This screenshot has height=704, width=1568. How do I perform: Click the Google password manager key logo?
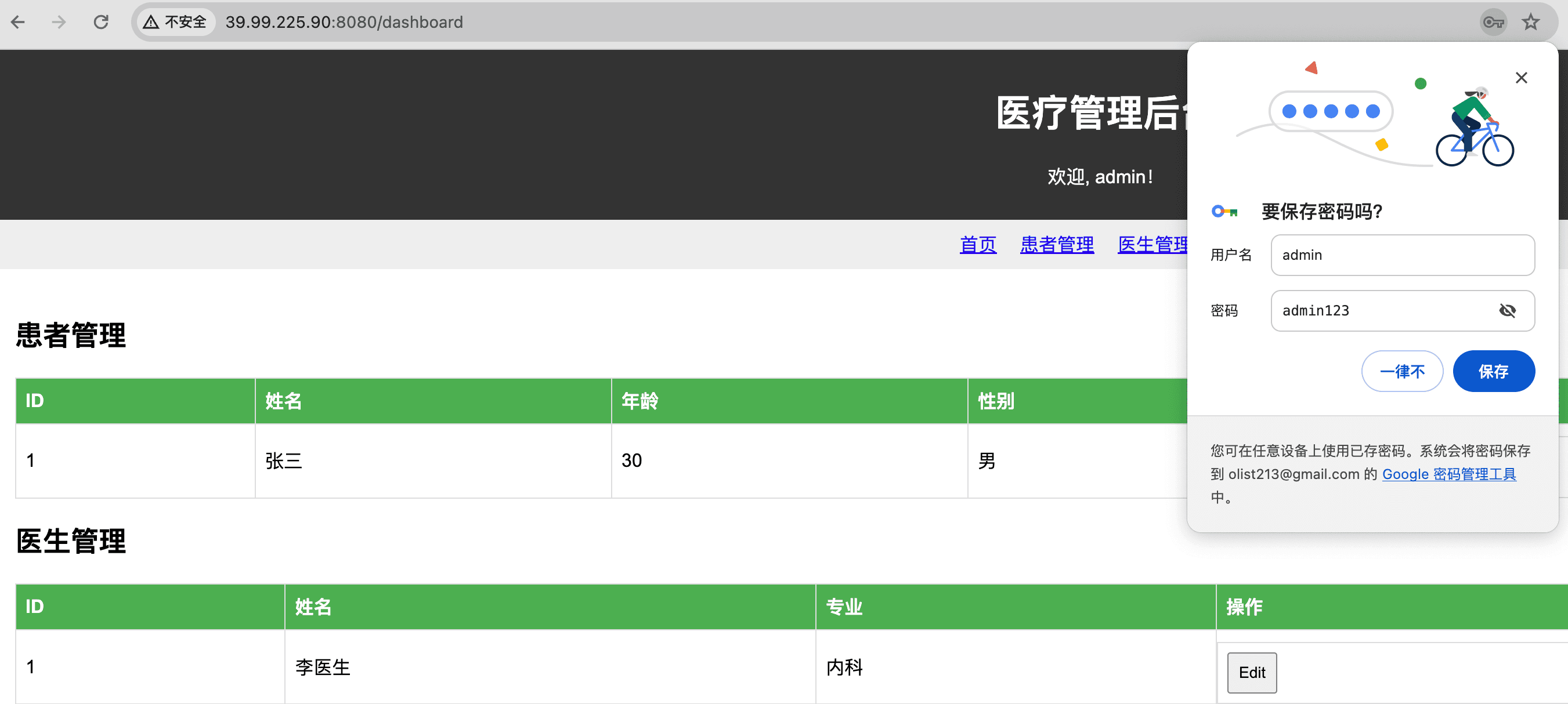click(x=1224, y=212)
